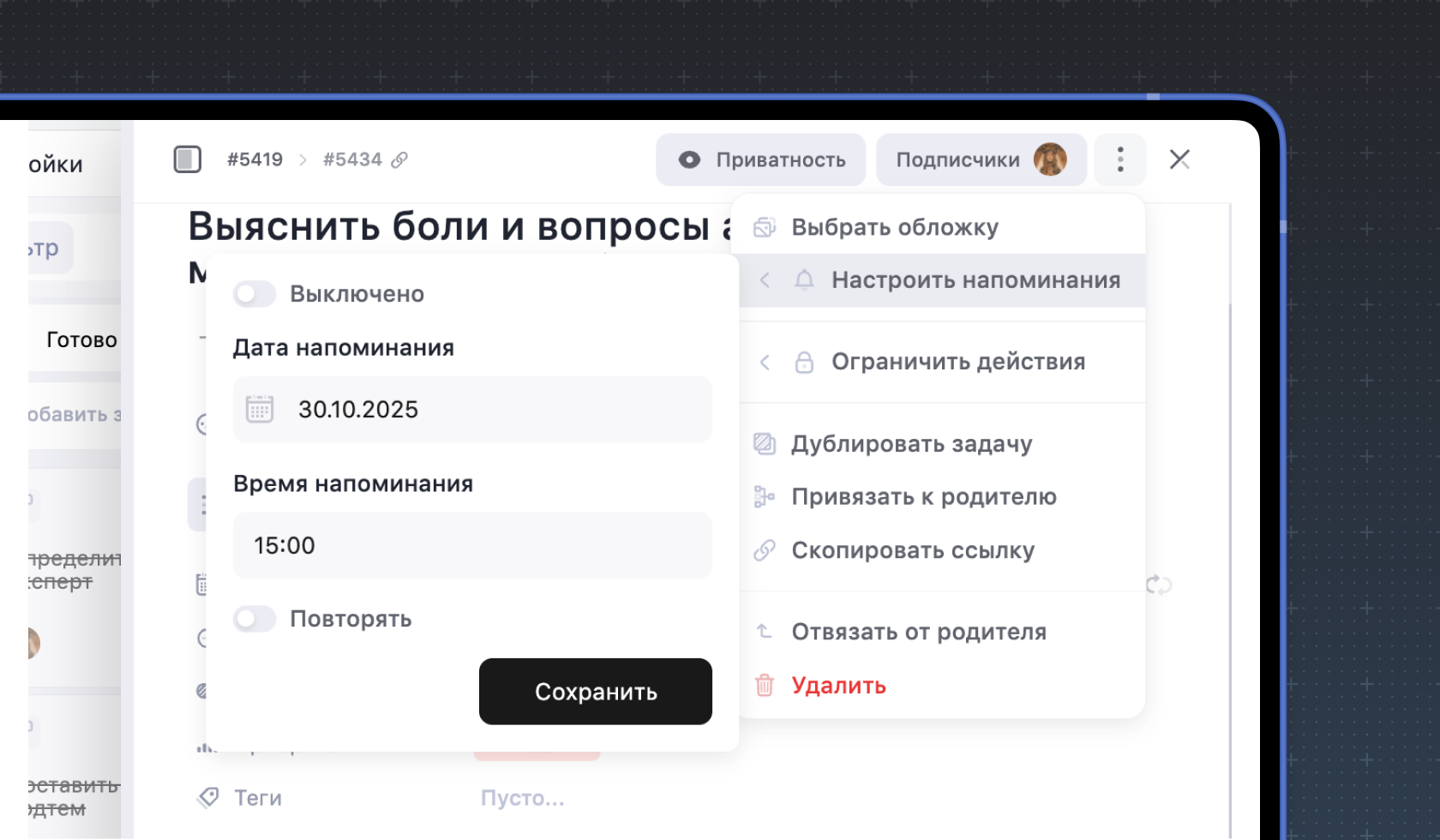Click the bell icon beside Настроить напоминания
Screen dimensions: 1440x840
click(x=804, y=280)
